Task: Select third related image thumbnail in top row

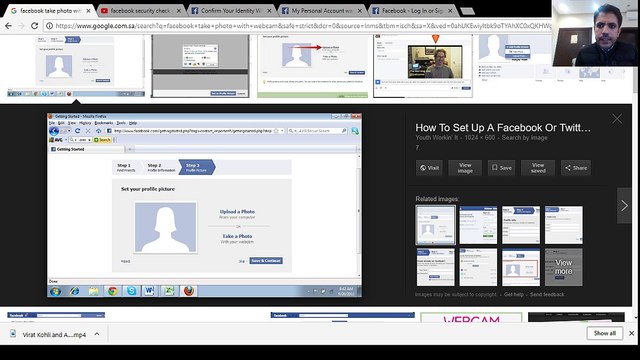Action: point(521,225)
